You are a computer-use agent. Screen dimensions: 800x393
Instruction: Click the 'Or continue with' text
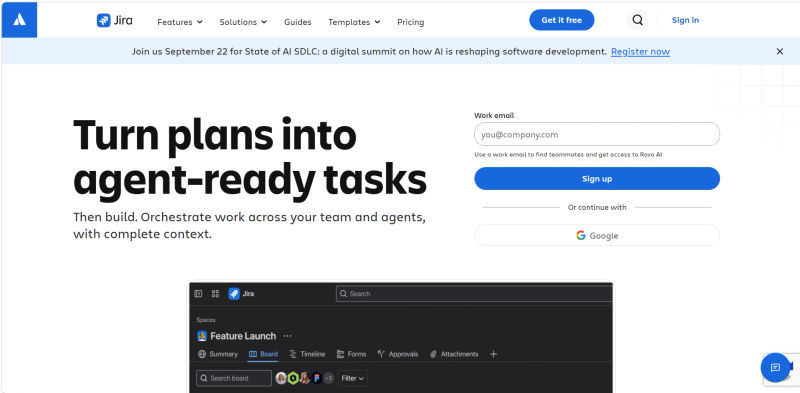(597, 207)
